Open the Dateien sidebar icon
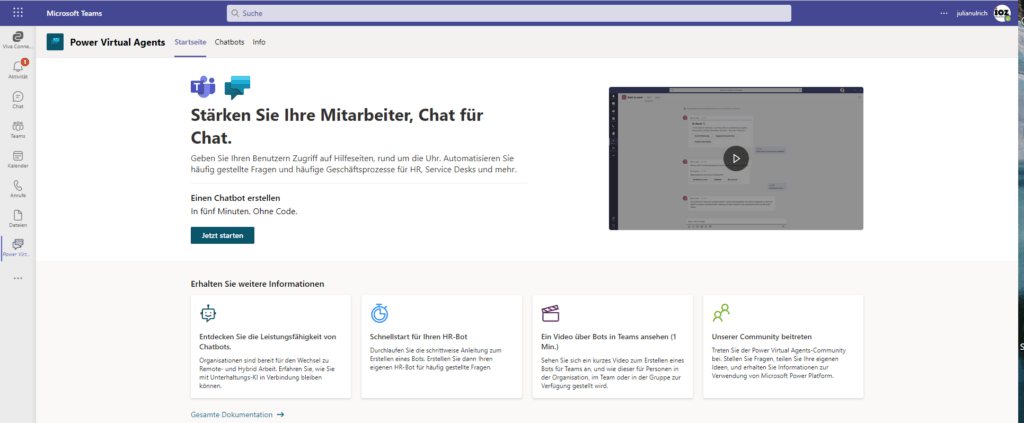Screen dimensions: 1024x423 tap(18, 218)
